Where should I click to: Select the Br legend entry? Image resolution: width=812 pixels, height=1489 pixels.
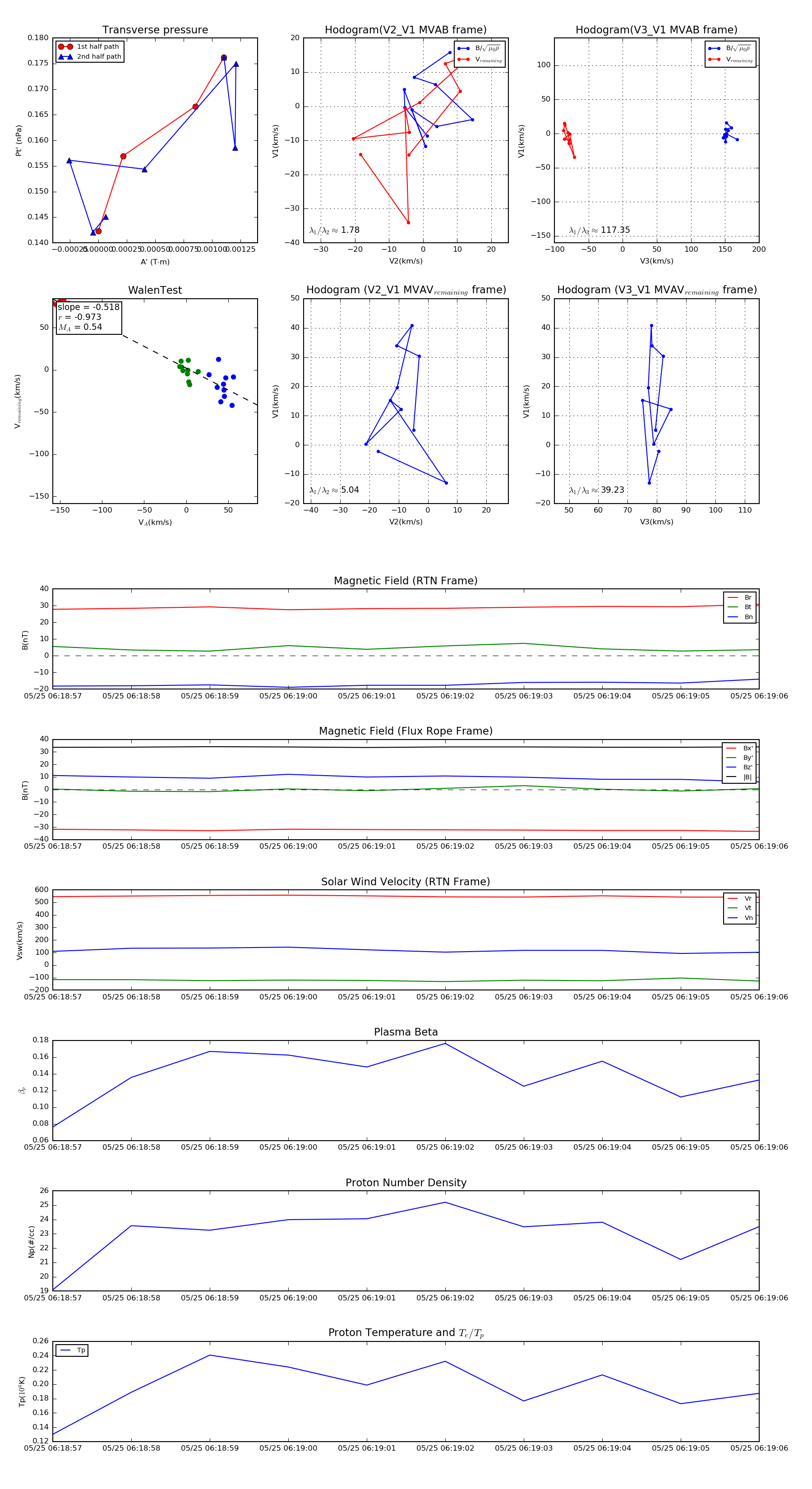pyautogui.click(x=740, y=598)
